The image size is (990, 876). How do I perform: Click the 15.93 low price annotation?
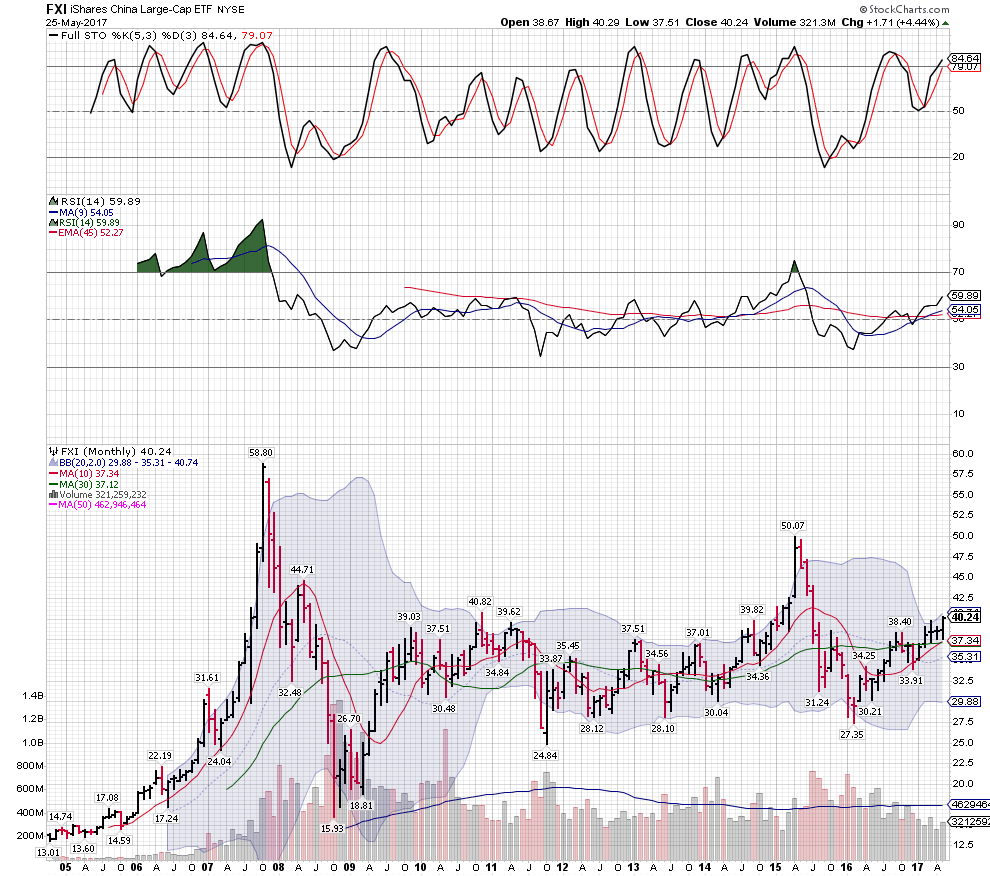[332, 828]
